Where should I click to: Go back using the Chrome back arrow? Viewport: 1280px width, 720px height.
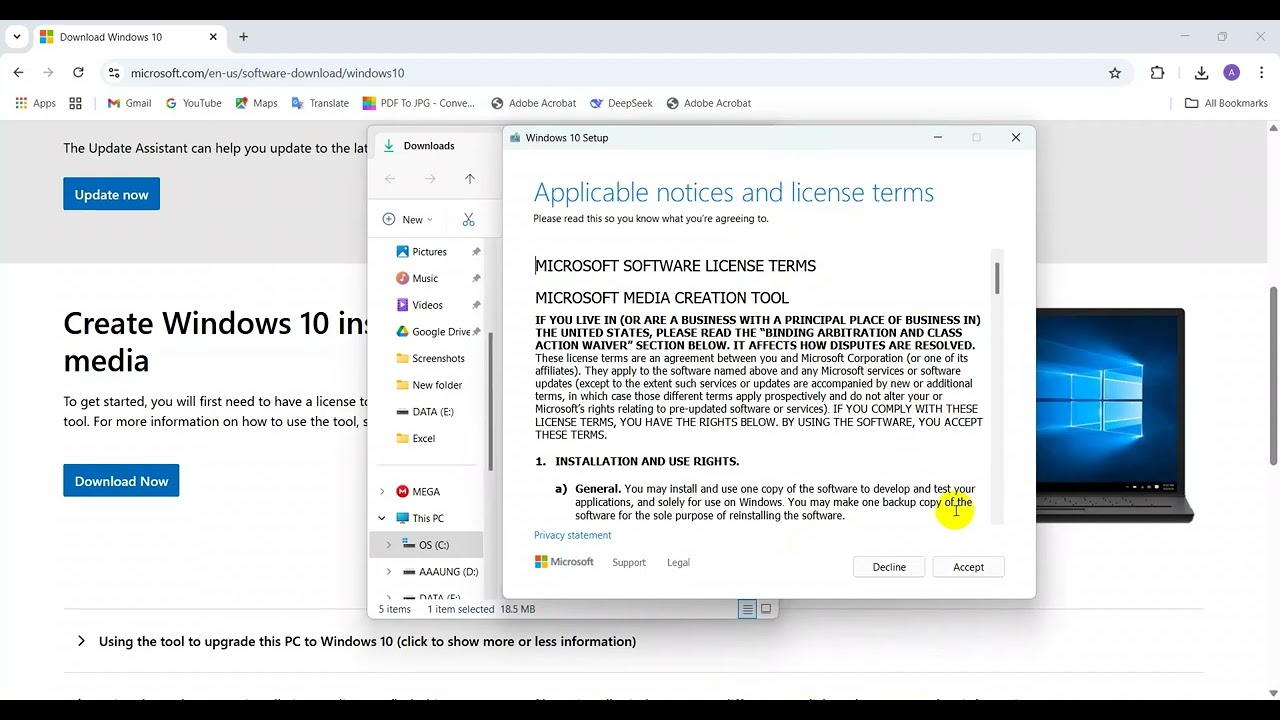(x=18, y=73)
